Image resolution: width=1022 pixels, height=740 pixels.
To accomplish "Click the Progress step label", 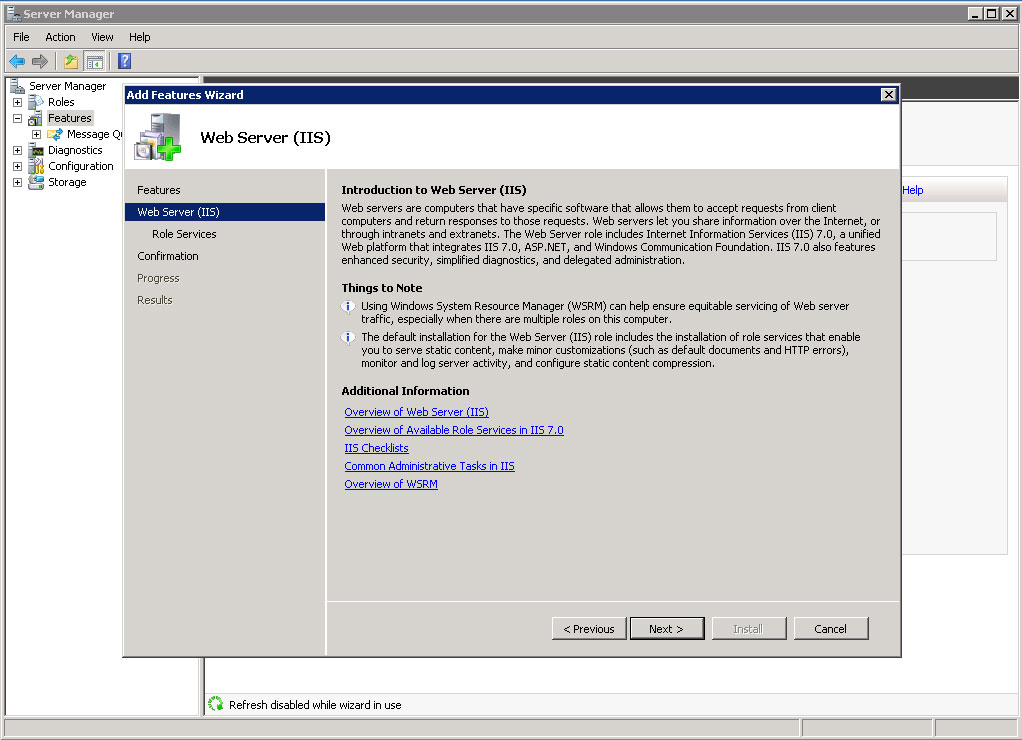I will pos(158,278).
